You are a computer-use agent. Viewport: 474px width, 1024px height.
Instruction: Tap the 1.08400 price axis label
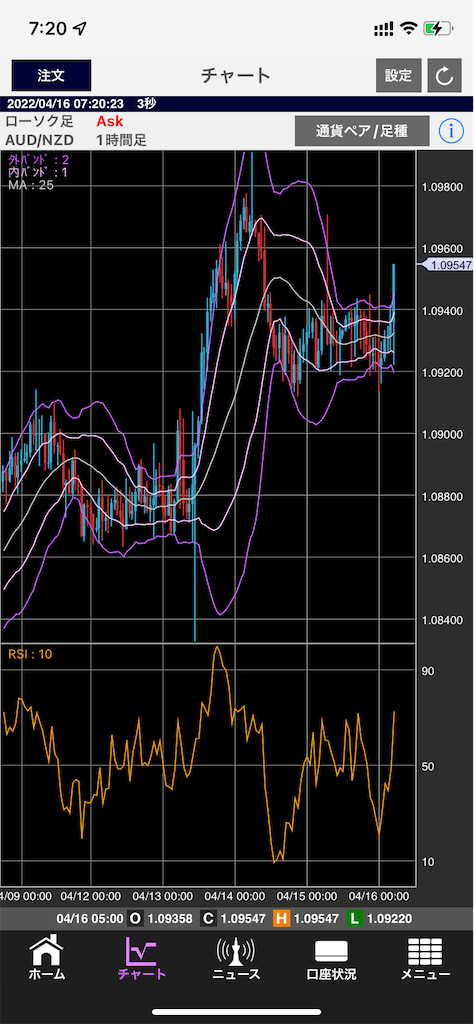443,619
